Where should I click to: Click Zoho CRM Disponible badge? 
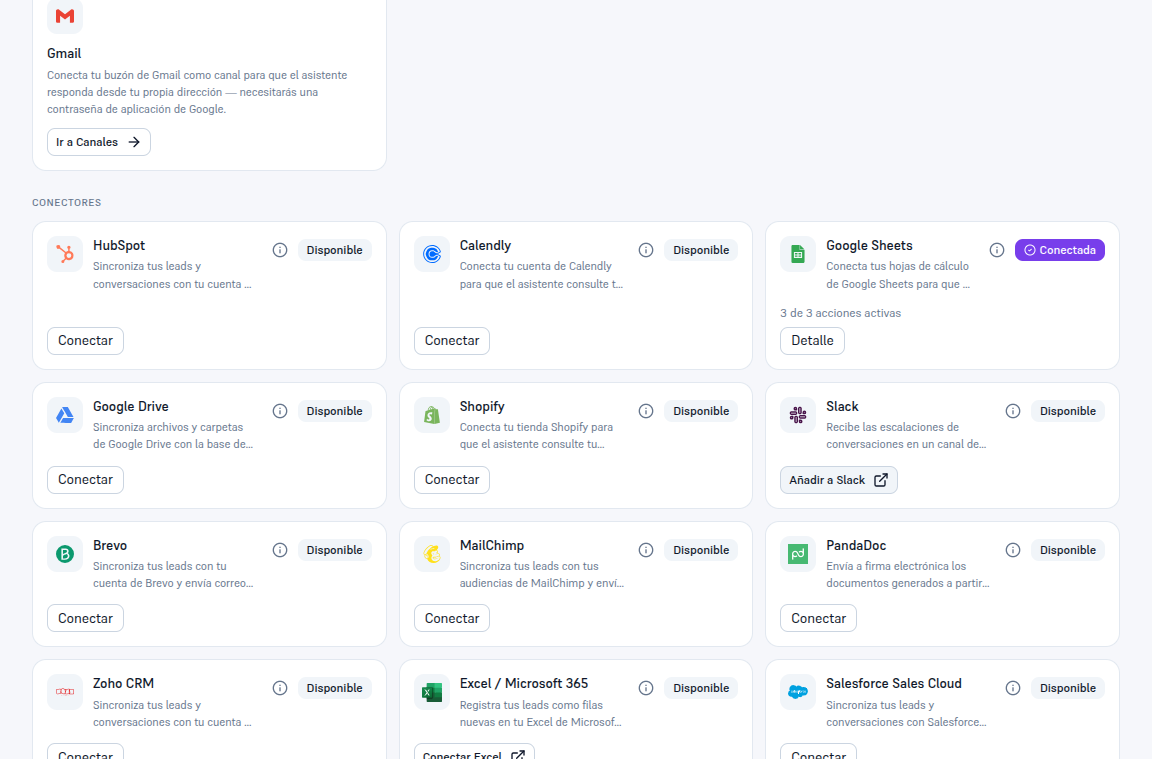click(x=334, y=688)
